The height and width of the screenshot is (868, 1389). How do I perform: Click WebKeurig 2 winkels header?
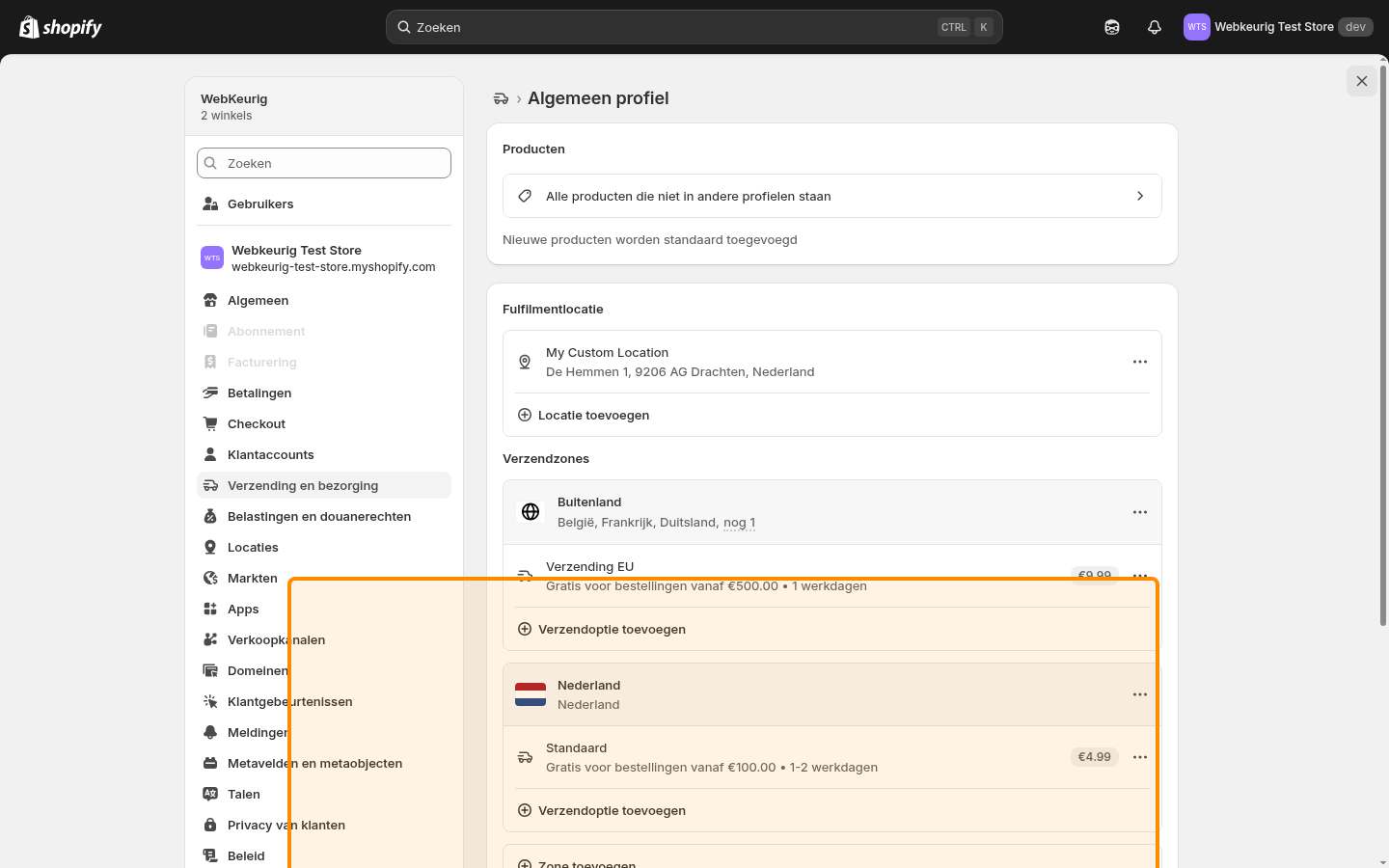click(324, 106)
